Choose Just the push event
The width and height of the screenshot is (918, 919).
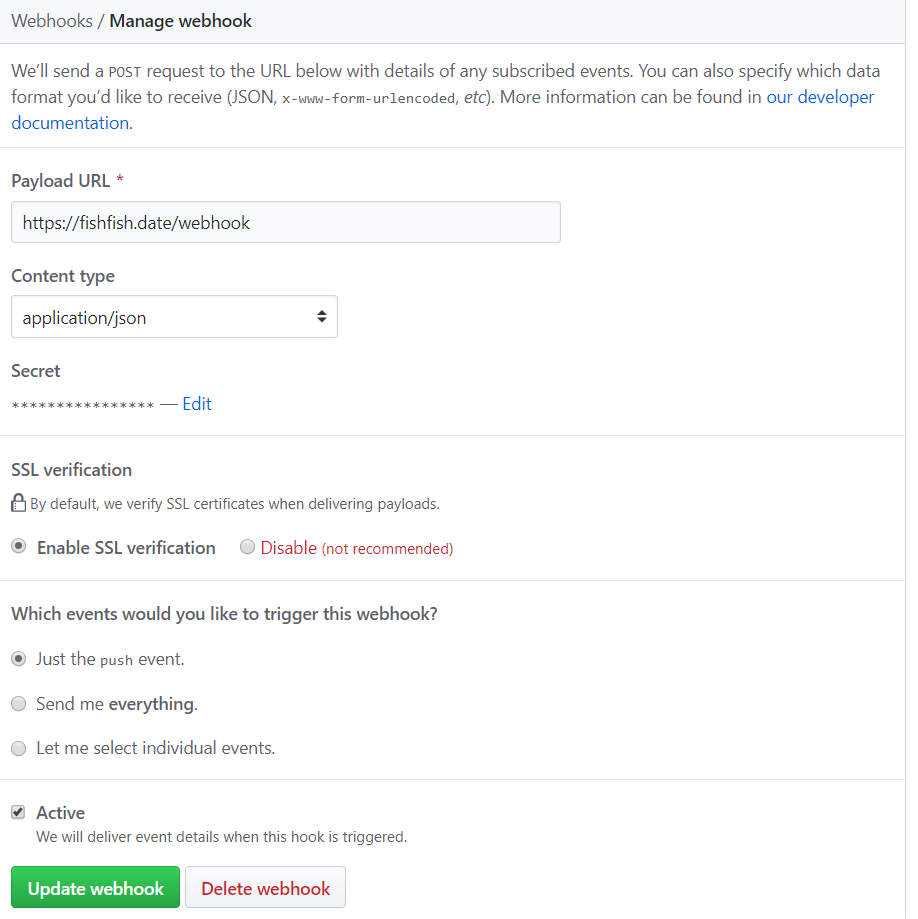[x=19, y=659]
